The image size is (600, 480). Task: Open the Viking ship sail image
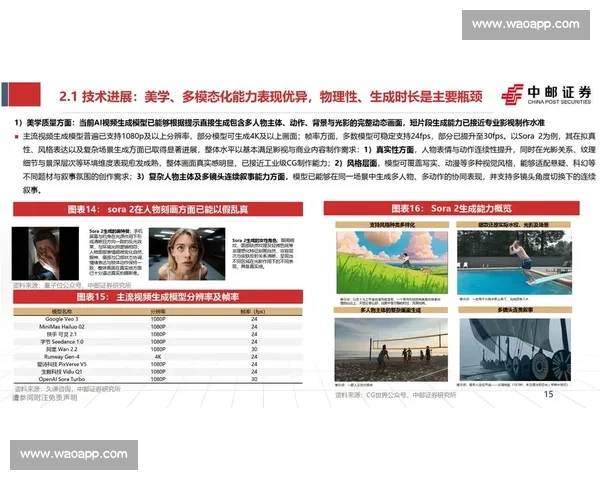[515, 349]
